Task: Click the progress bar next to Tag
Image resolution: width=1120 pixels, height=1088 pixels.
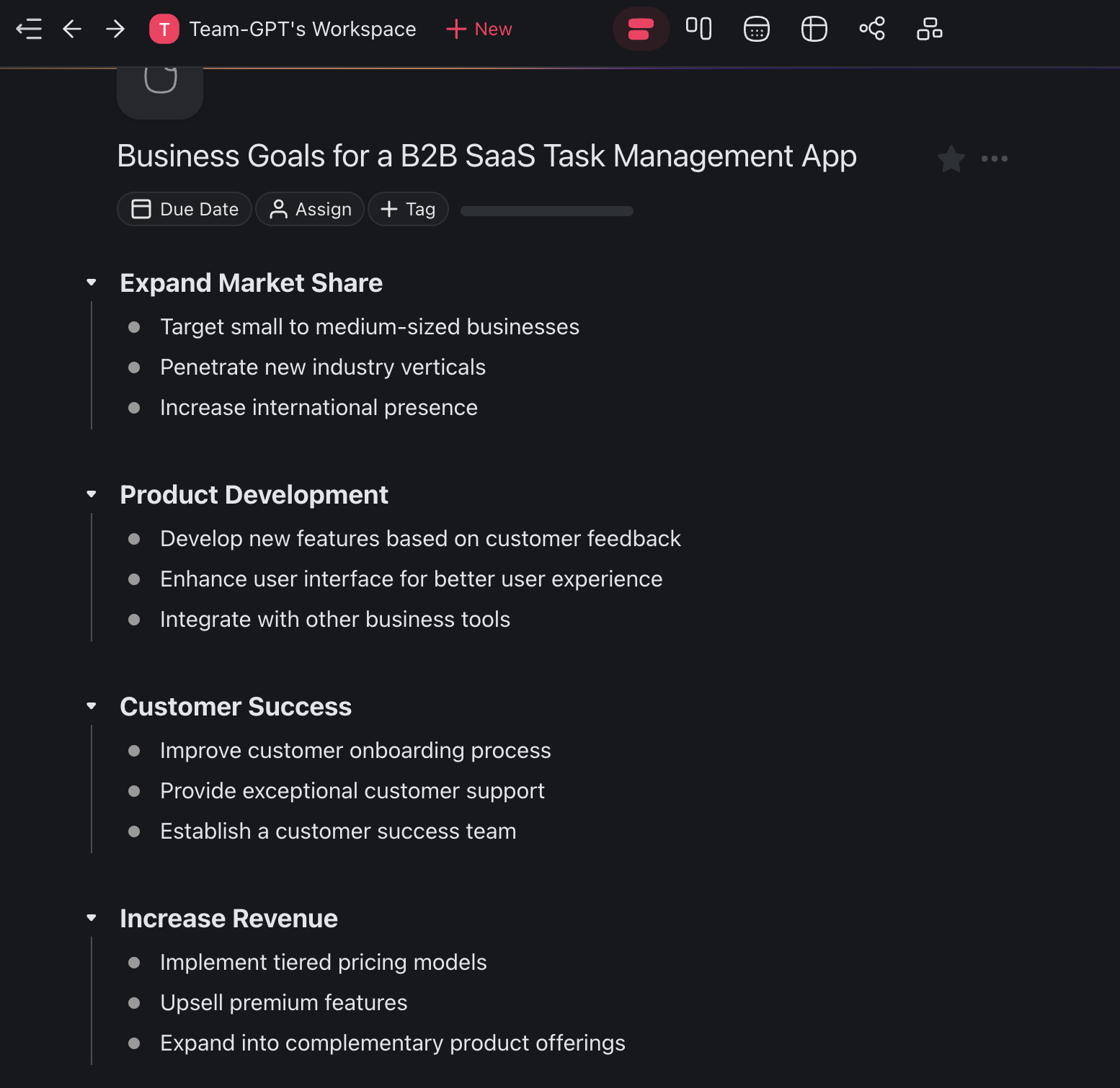Action: coord(546,211)
